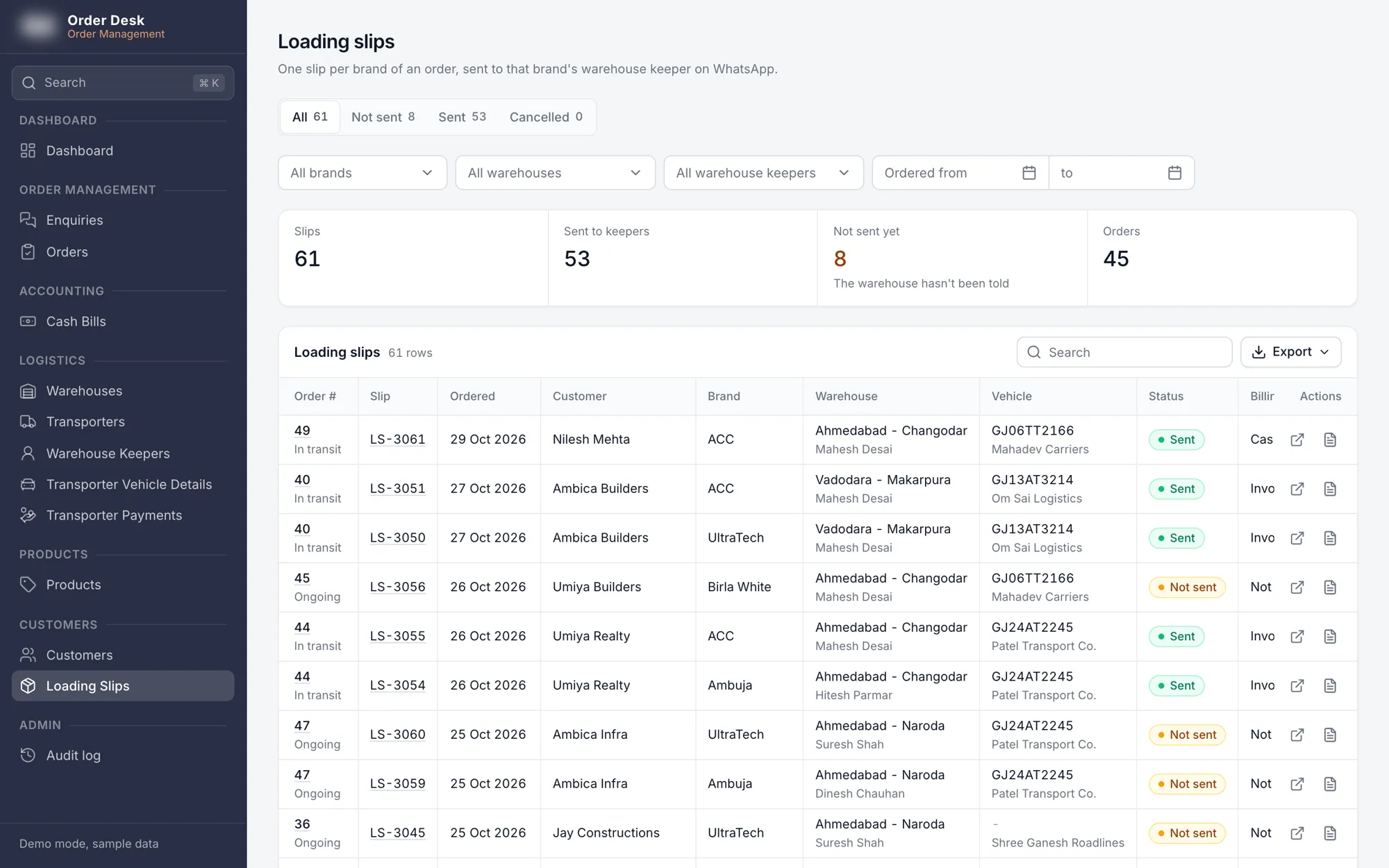The image size is (1389, 868).
Task: Open Customers page from sidebar
Action: click(x=123, y=655)
